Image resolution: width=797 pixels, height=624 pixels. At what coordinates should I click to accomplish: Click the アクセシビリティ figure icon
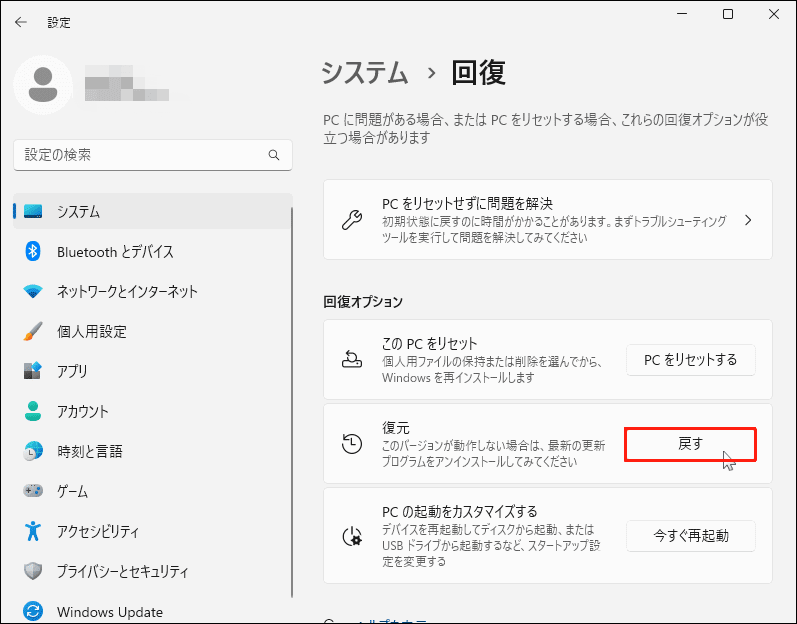click(x=33, y=531)
